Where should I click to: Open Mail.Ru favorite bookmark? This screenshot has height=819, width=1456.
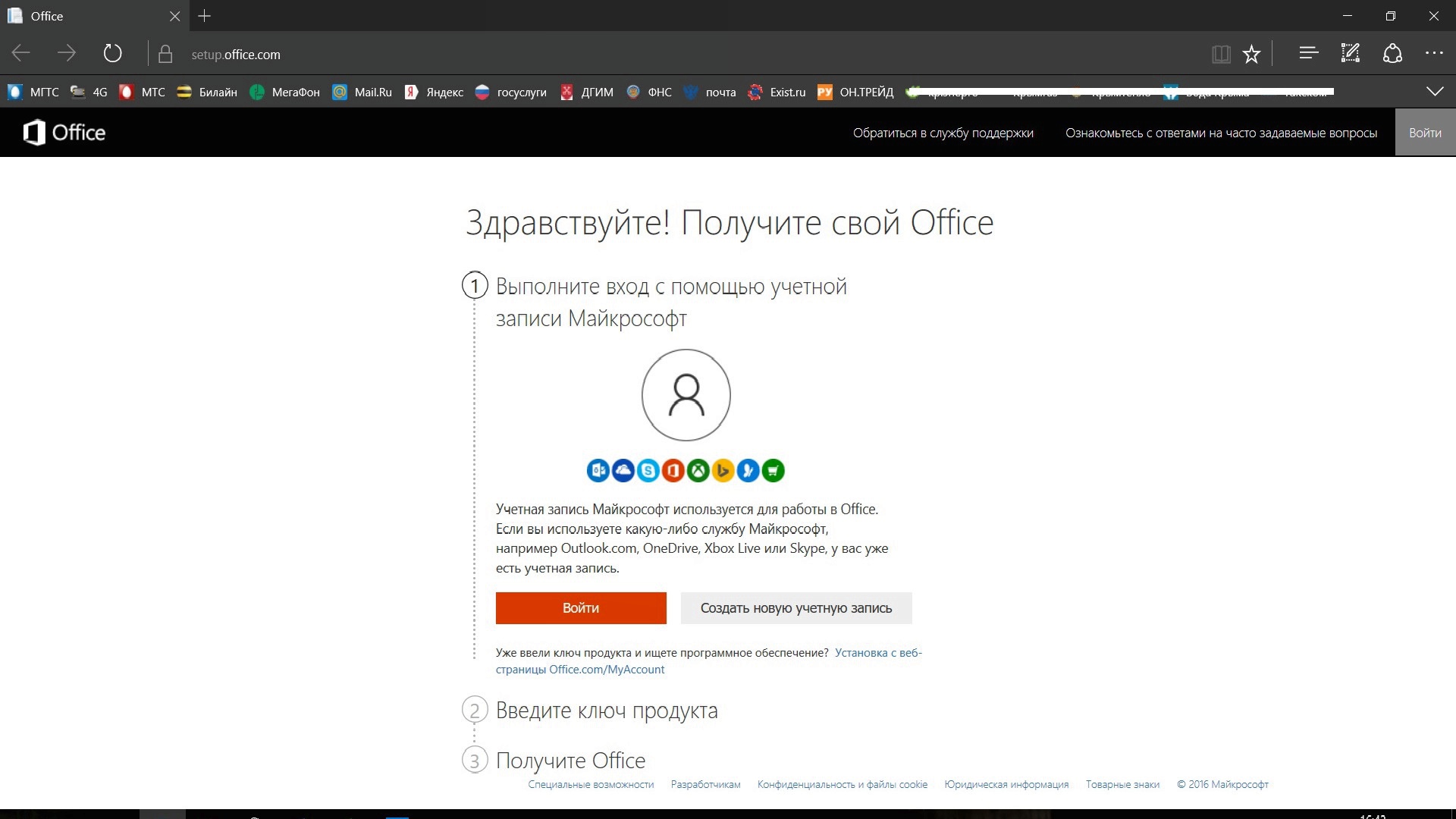click(362, 93)
